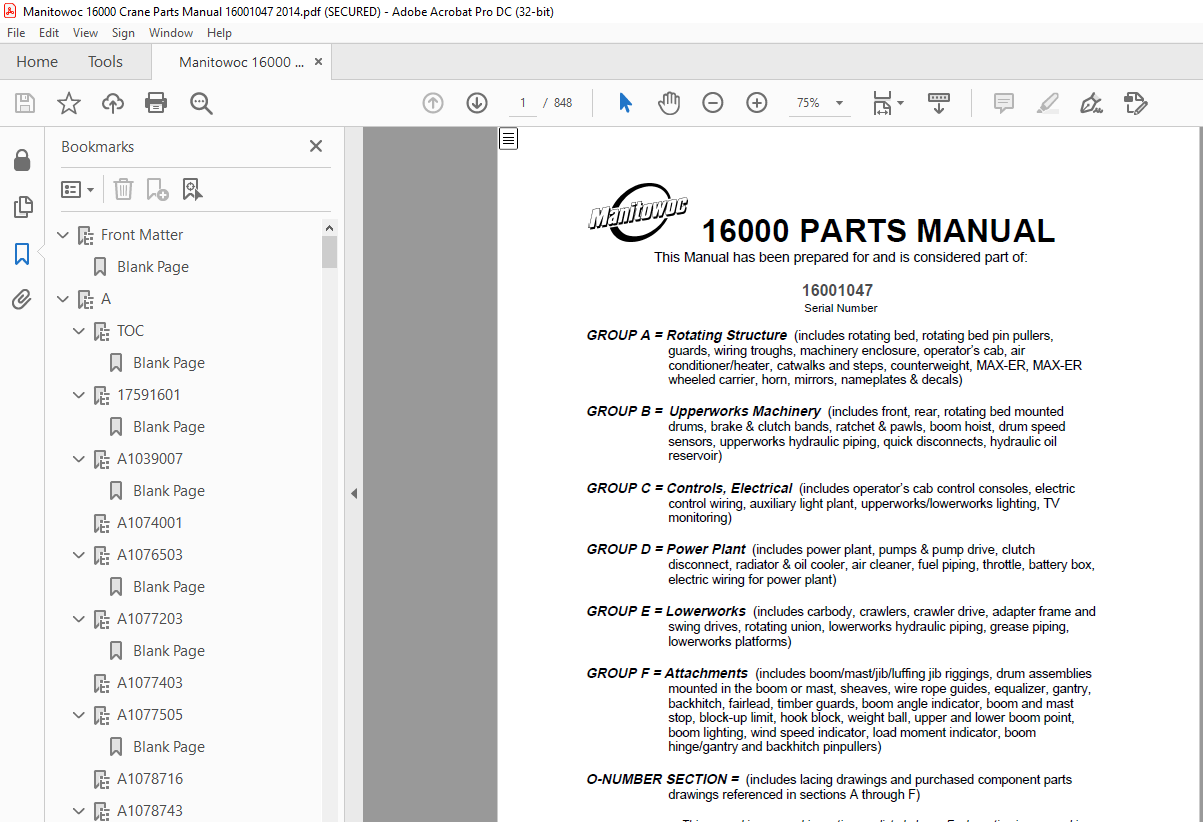
Task: Open the File menu
Action: (x=16, y=33)
